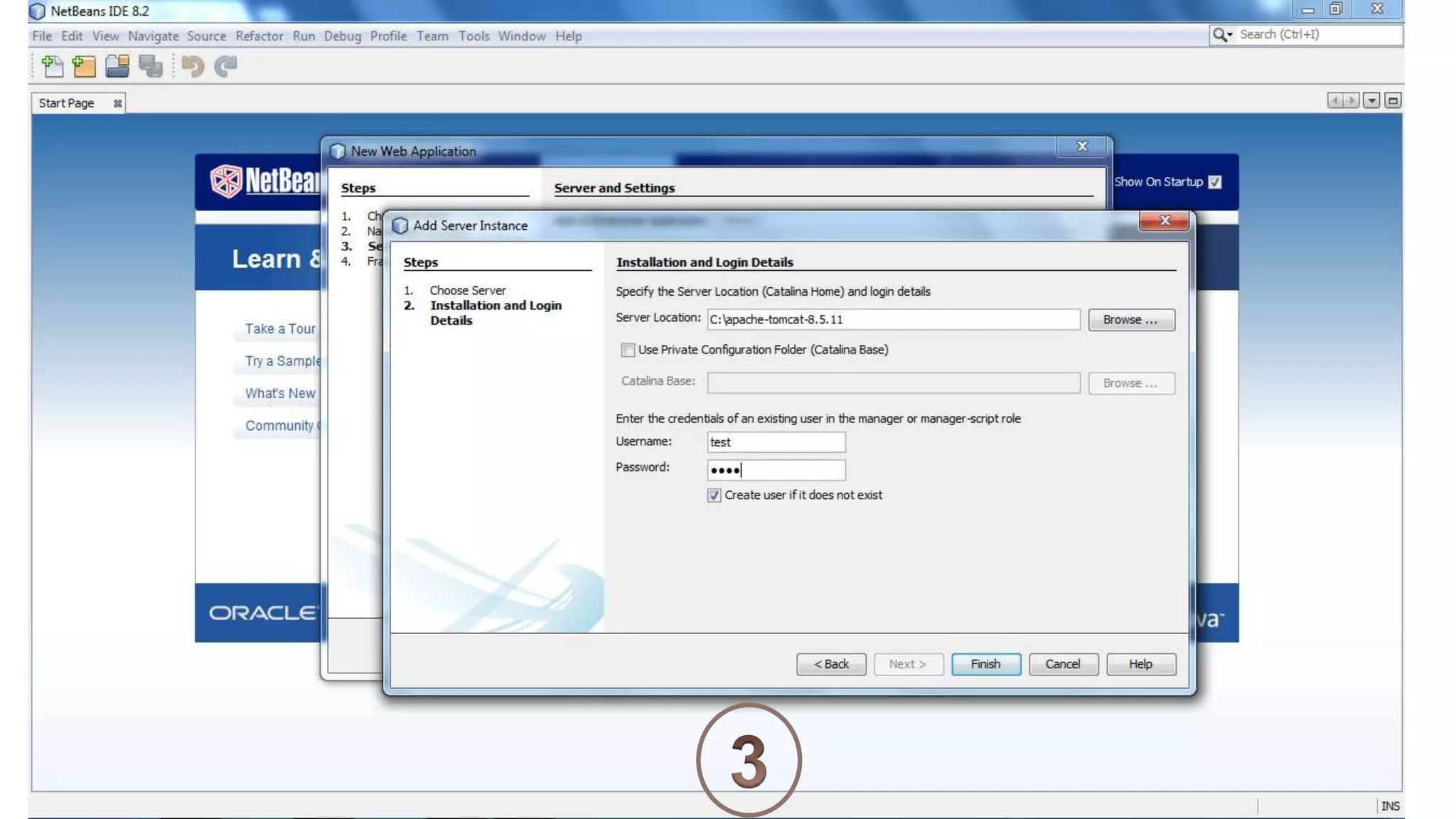Open the document list dropdown arrow

click(1371, 100)
